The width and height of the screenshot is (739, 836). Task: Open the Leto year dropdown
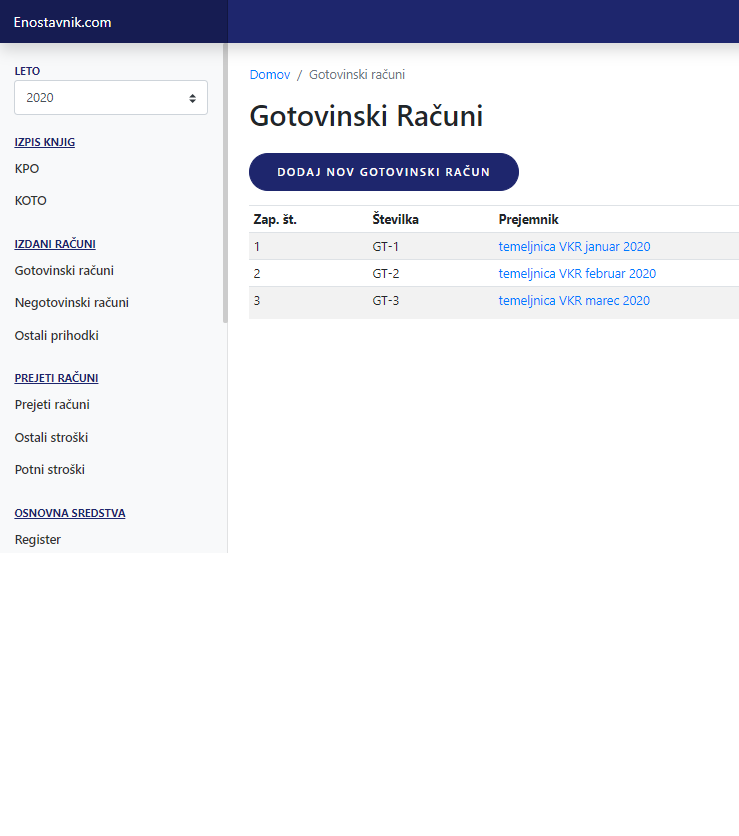tap(110, 98)
